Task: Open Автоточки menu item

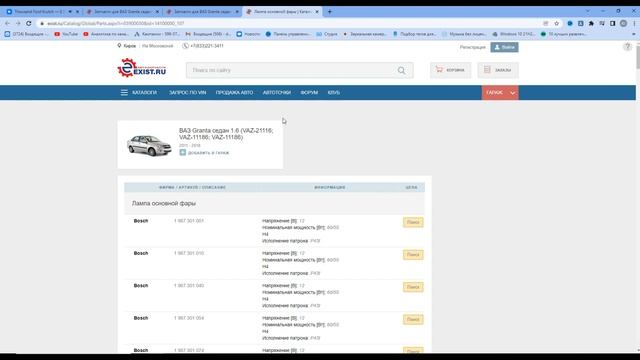Action: [x=277, y=93]
